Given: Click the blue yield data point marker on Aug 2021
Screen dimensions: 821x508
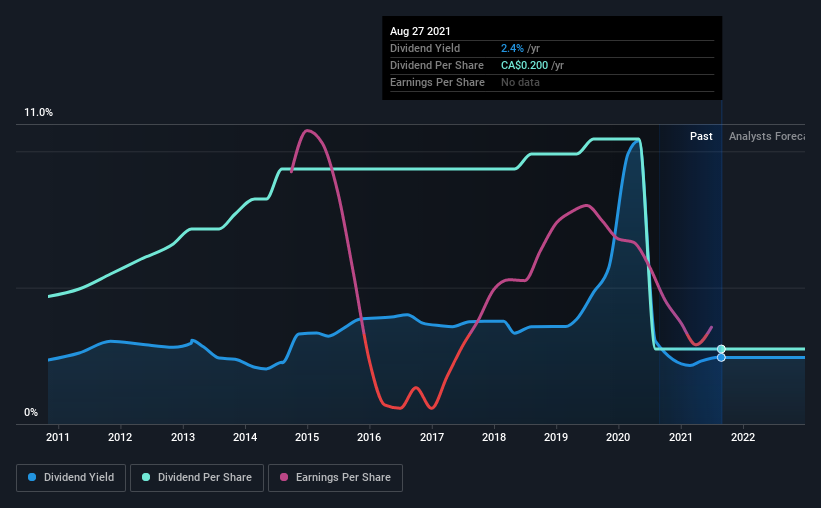Looking at the screenshot, I should pos(721,357).
